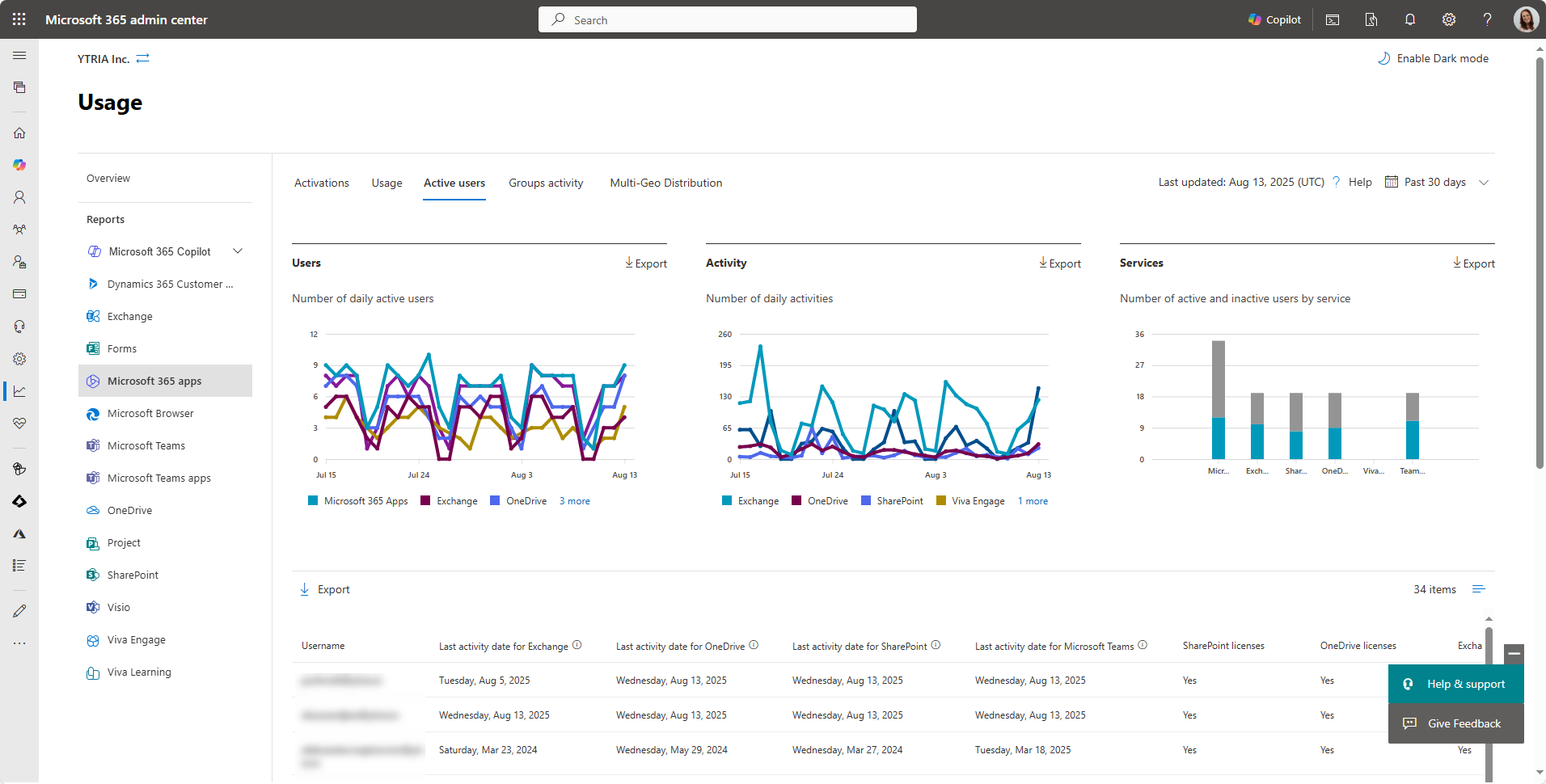Viewport: 1546px width, 784px height.
Task: Info icon for Exchange last activity
Action: 577,645
